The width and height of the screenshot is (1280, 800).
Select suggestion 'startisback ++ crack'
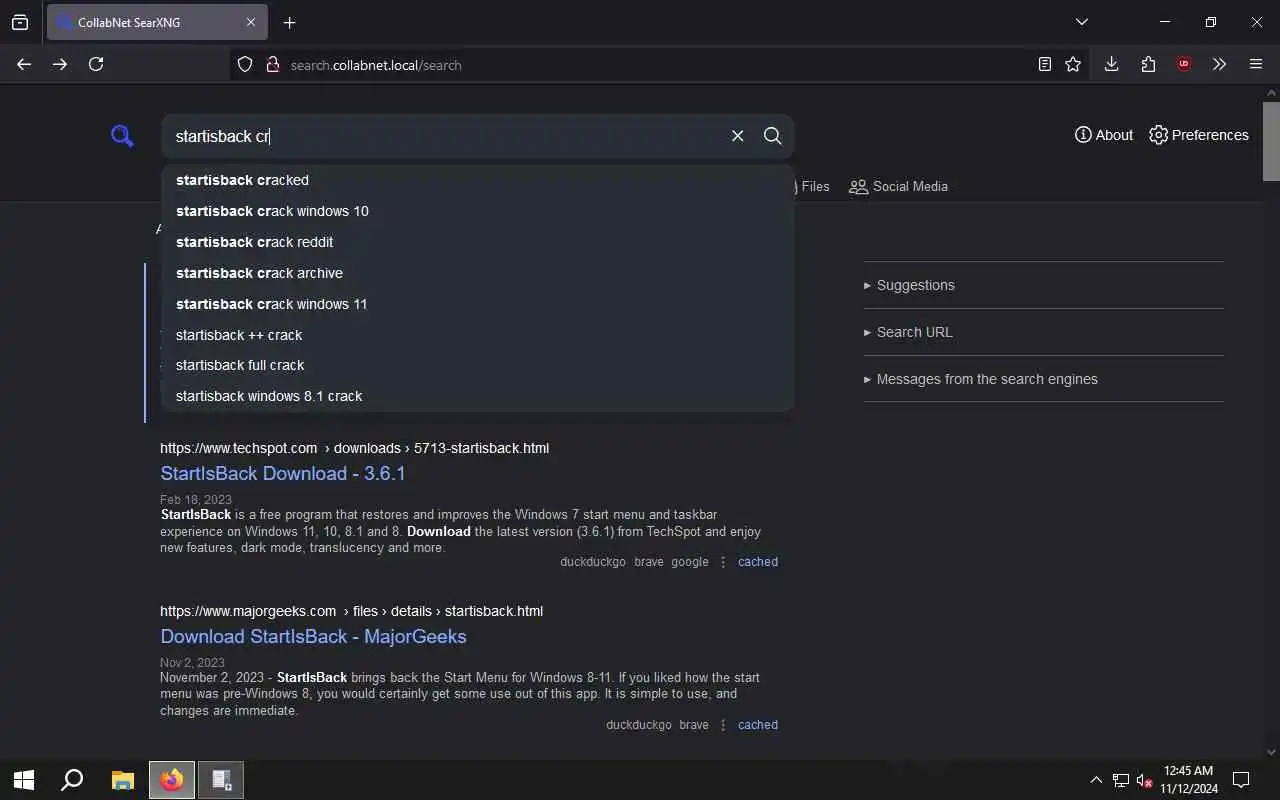click(478, 335)
